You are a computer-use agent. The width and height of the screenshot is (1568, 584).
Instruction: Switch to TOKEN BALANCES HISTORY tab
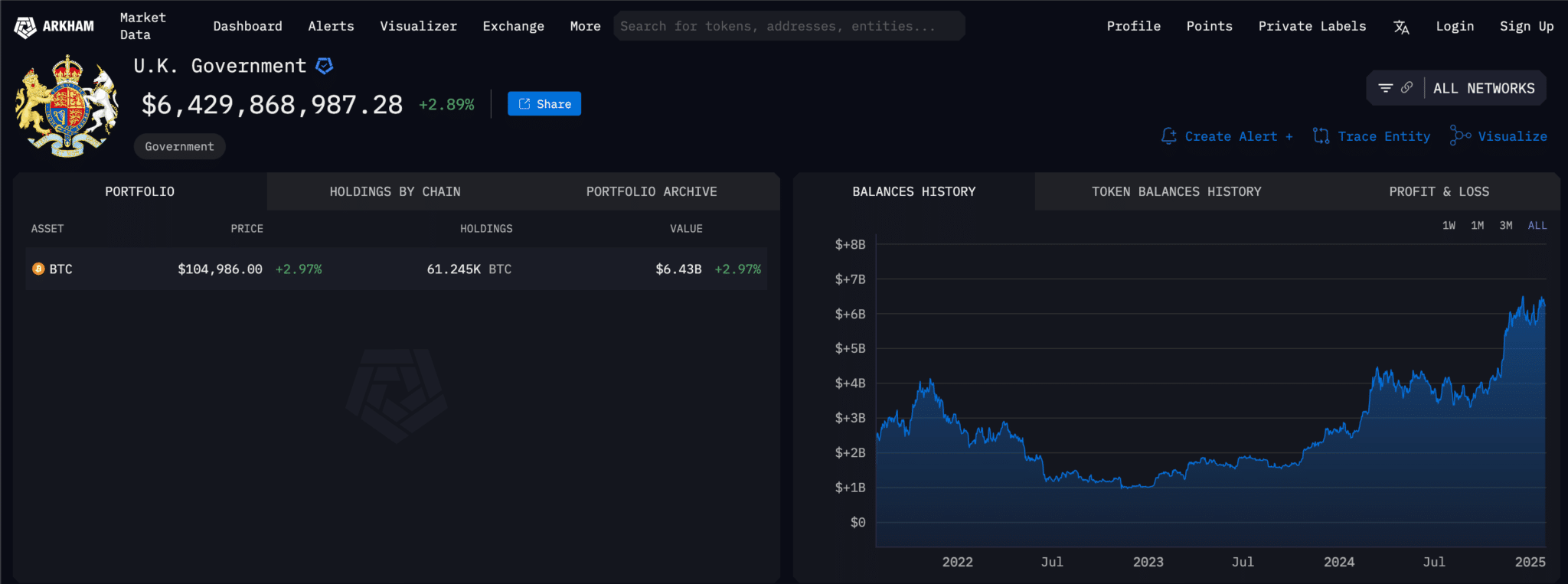[x=1176, y=191]
